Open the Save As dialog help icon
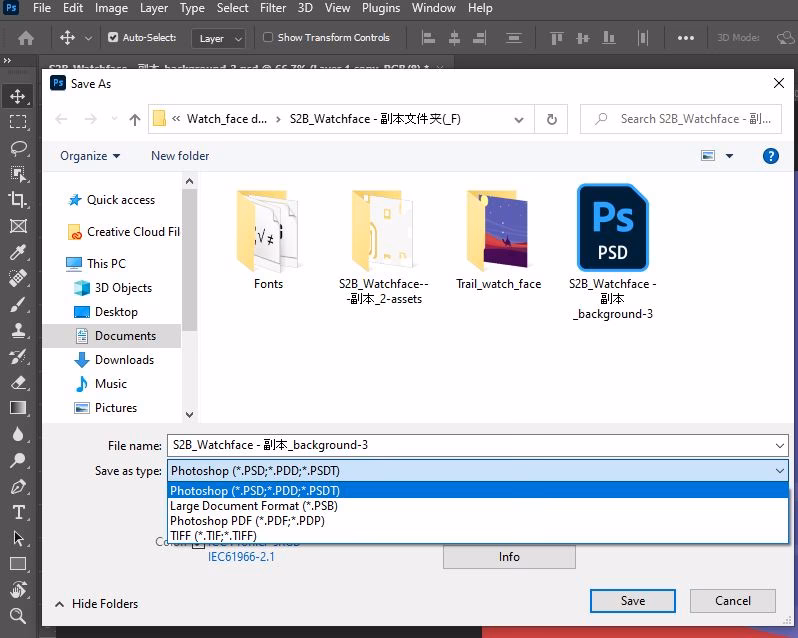The width and height of the screenshot is (798, 638). [770, 156]
